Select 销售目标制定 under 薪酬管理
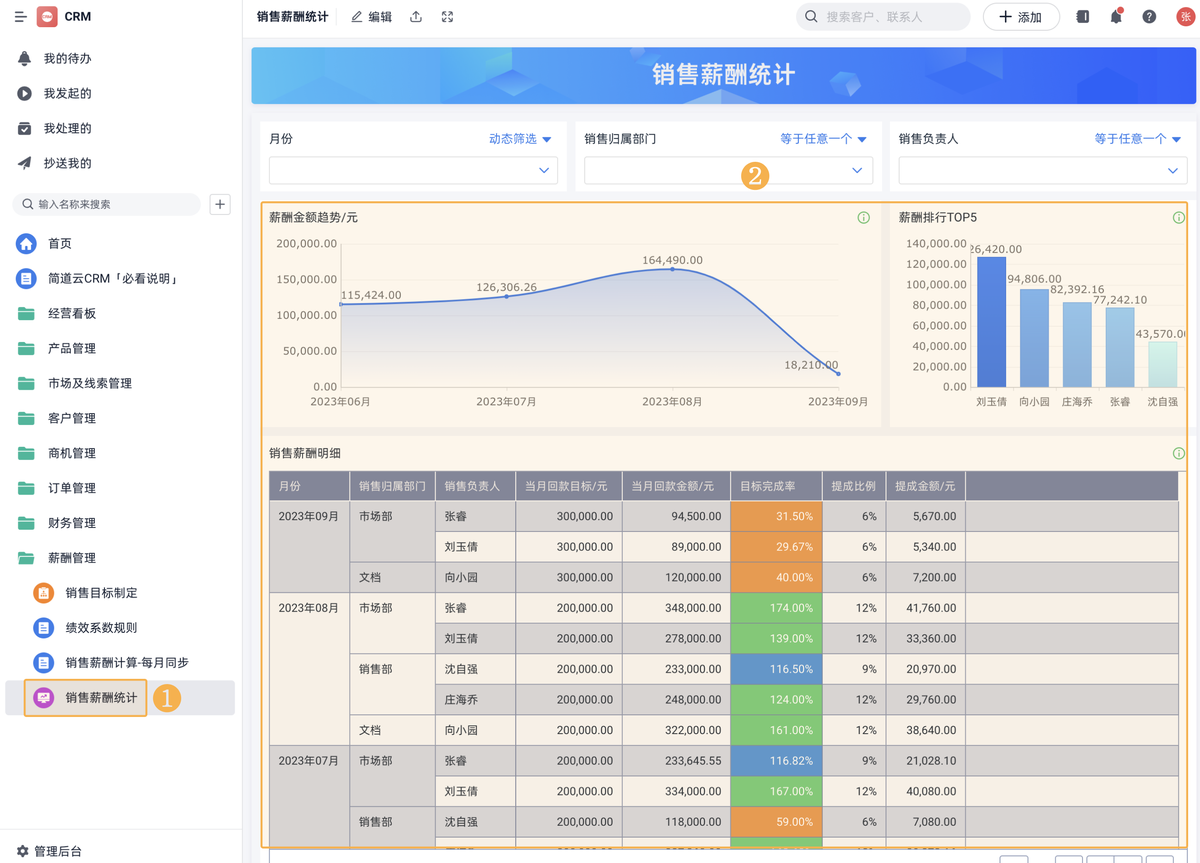Image resolution: width=1200 pixels, height=863 pixels. click(x=101, y=593)
